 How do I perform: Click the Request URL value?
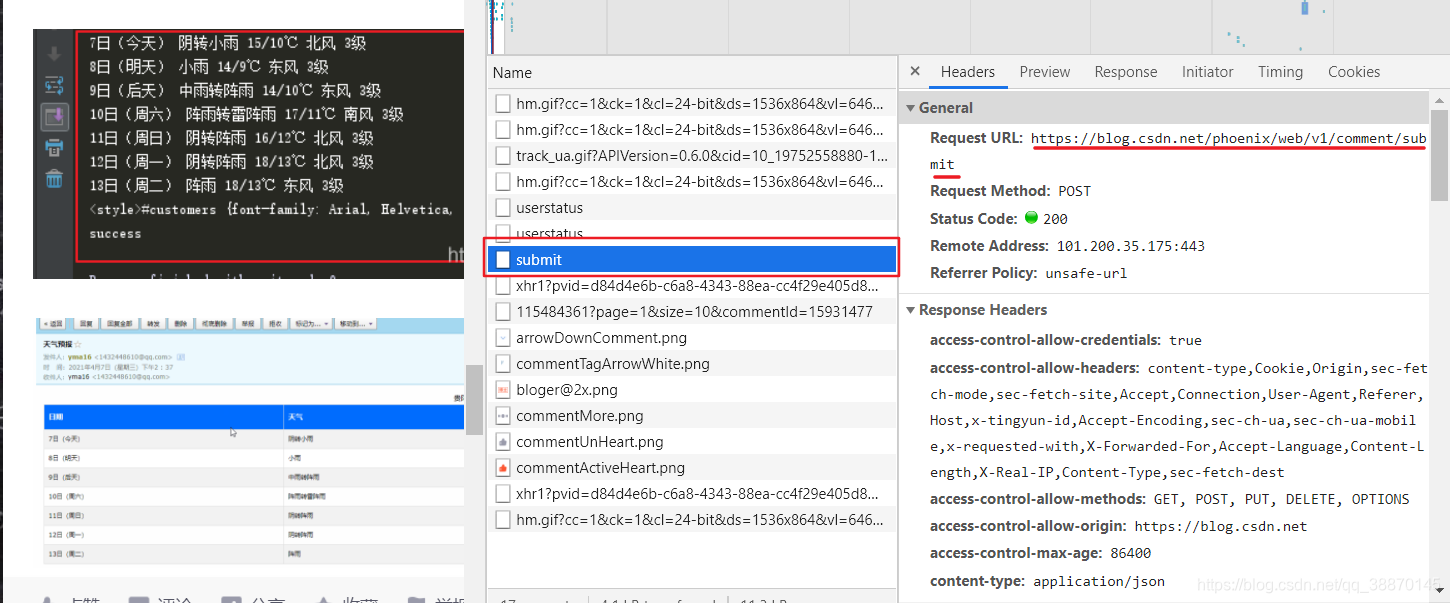(1228, 151)
